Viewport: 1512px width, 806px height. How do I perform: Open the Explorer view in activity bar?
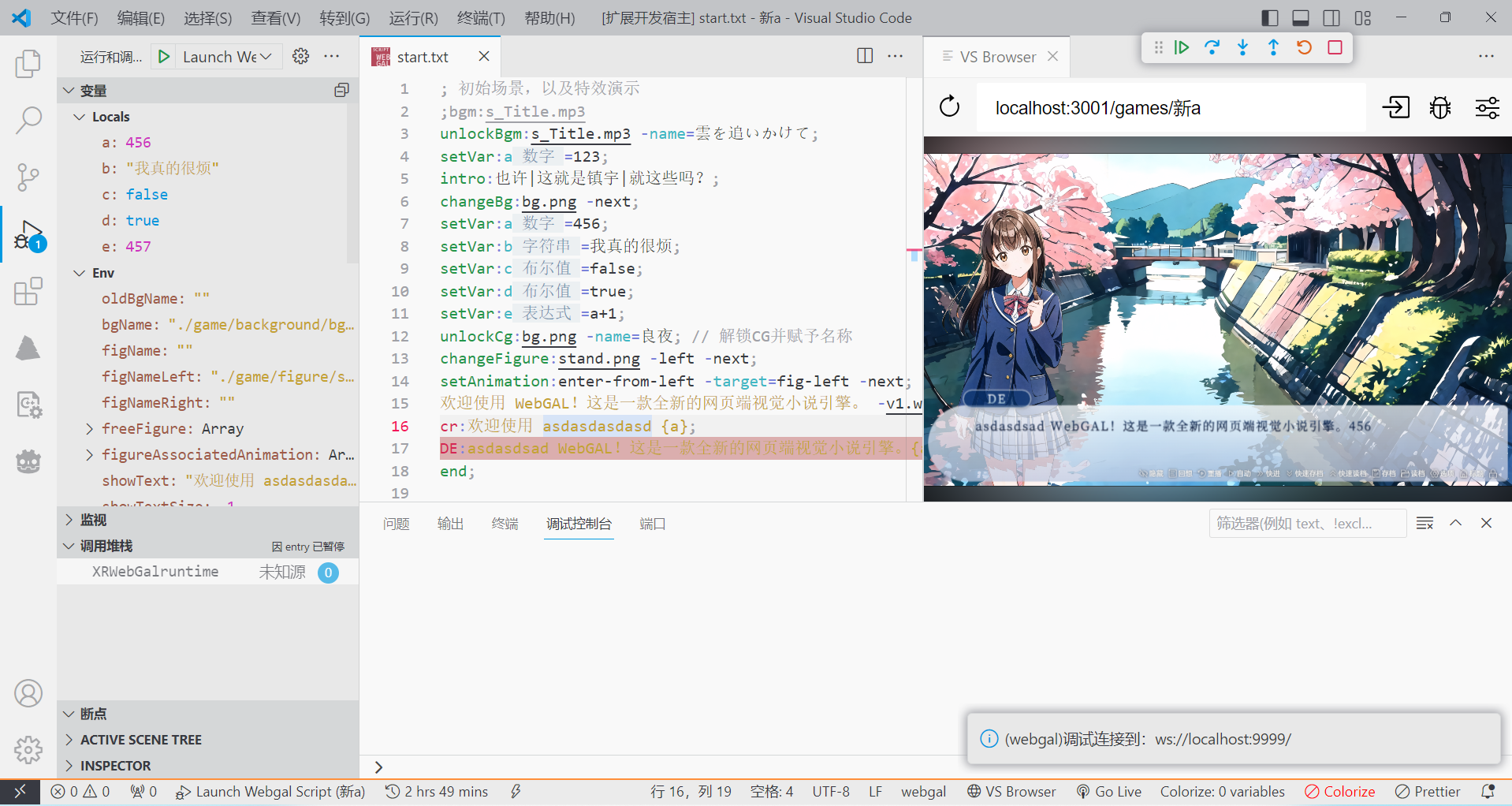click(x=28, y=64)
